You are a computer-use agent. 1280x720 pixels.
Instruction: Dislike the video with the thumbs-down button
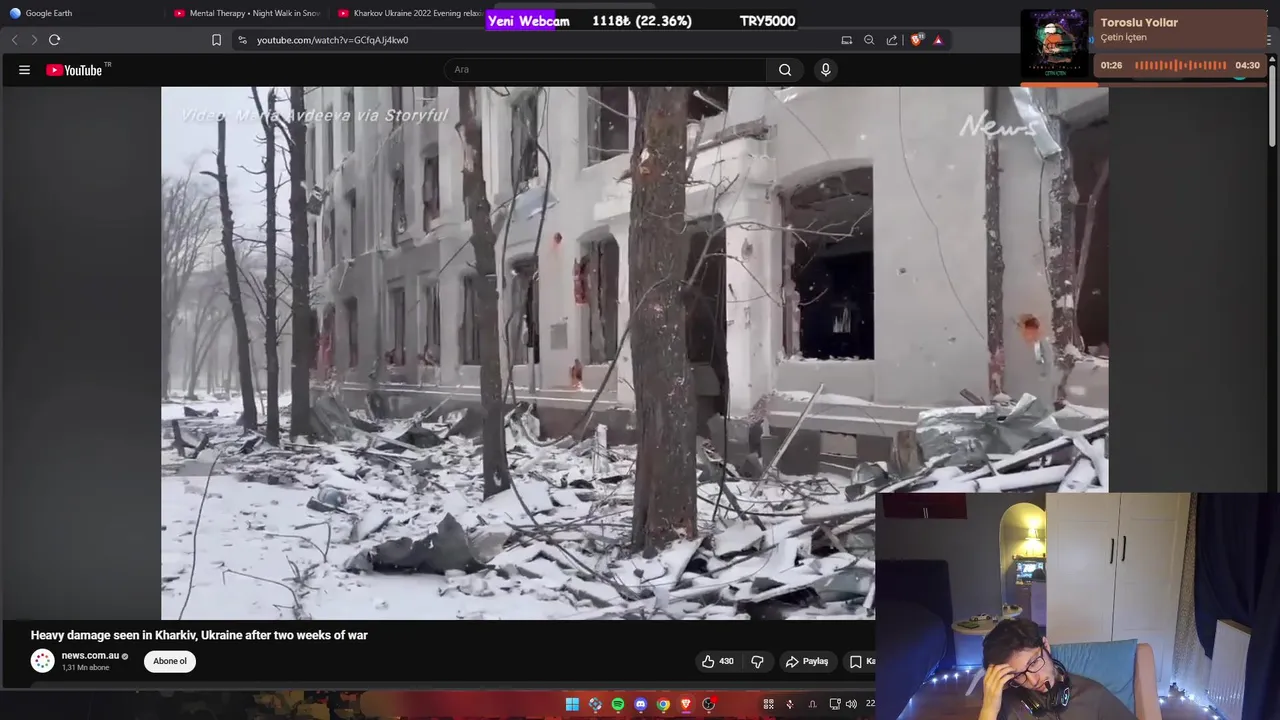757,661
